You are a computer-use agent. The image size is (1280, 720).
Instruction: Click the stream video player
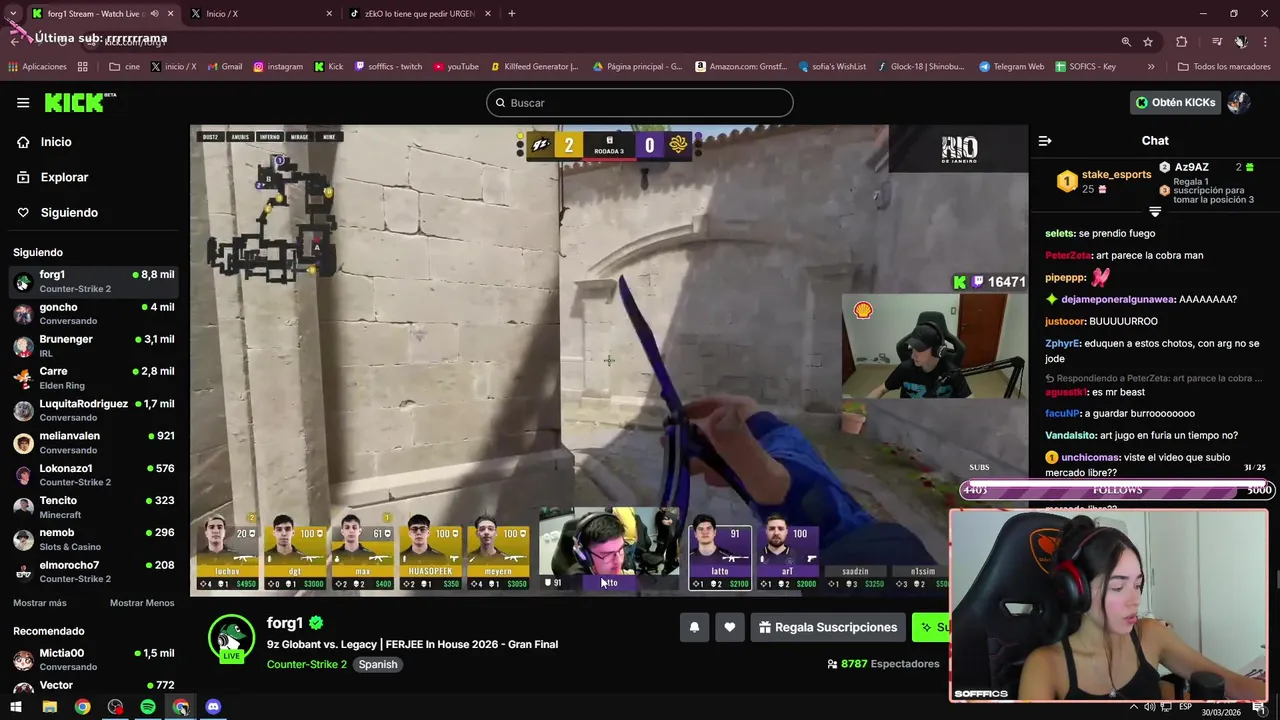click(609, 361)
